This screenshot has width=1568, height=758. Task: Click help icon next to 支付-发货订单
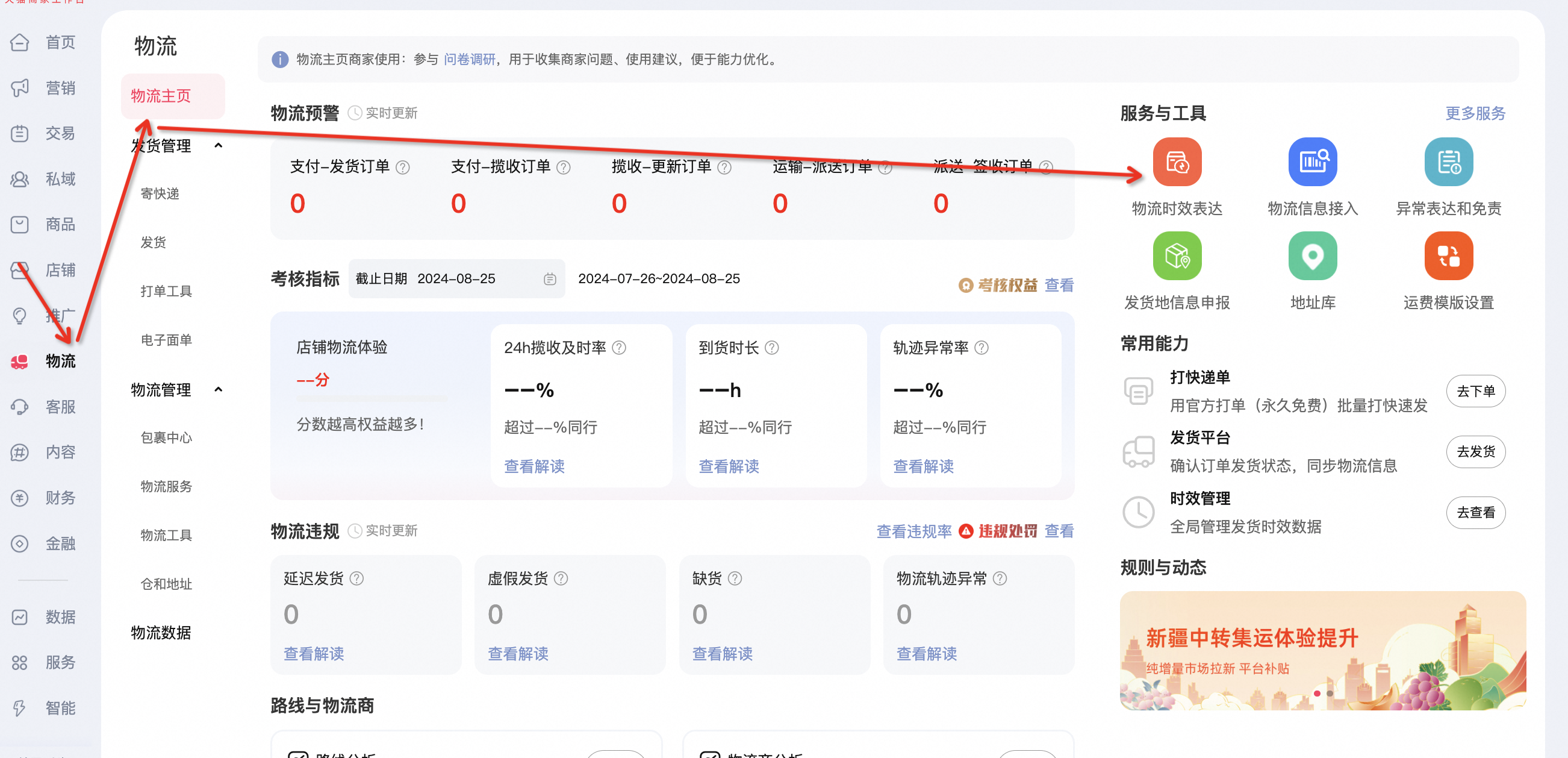pyautogui.click(x=402, y=167)
